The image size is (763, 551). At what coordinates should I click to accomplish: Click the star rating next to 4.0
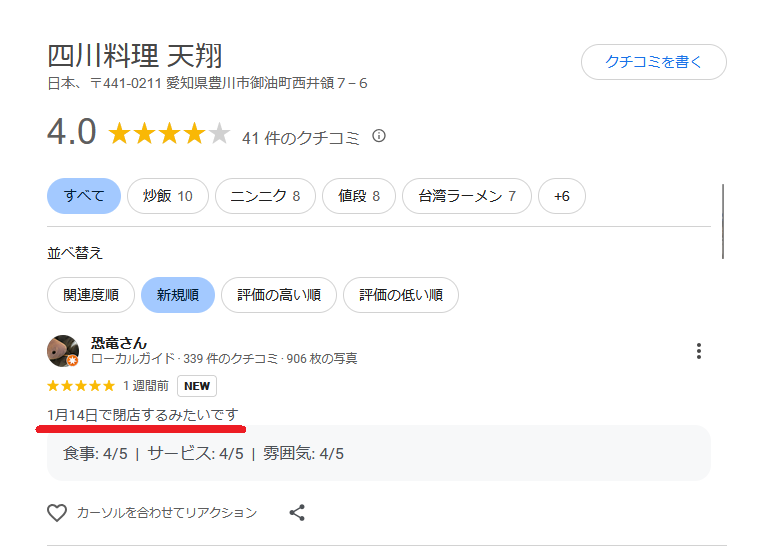pyautogui.click(x=169, y=134)
